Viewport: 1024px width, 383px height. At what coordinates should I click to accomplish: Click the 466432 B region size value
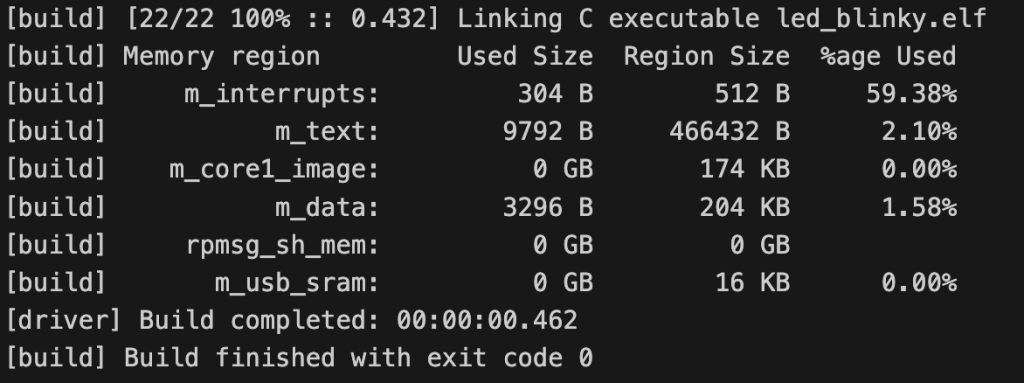[729, 132]
